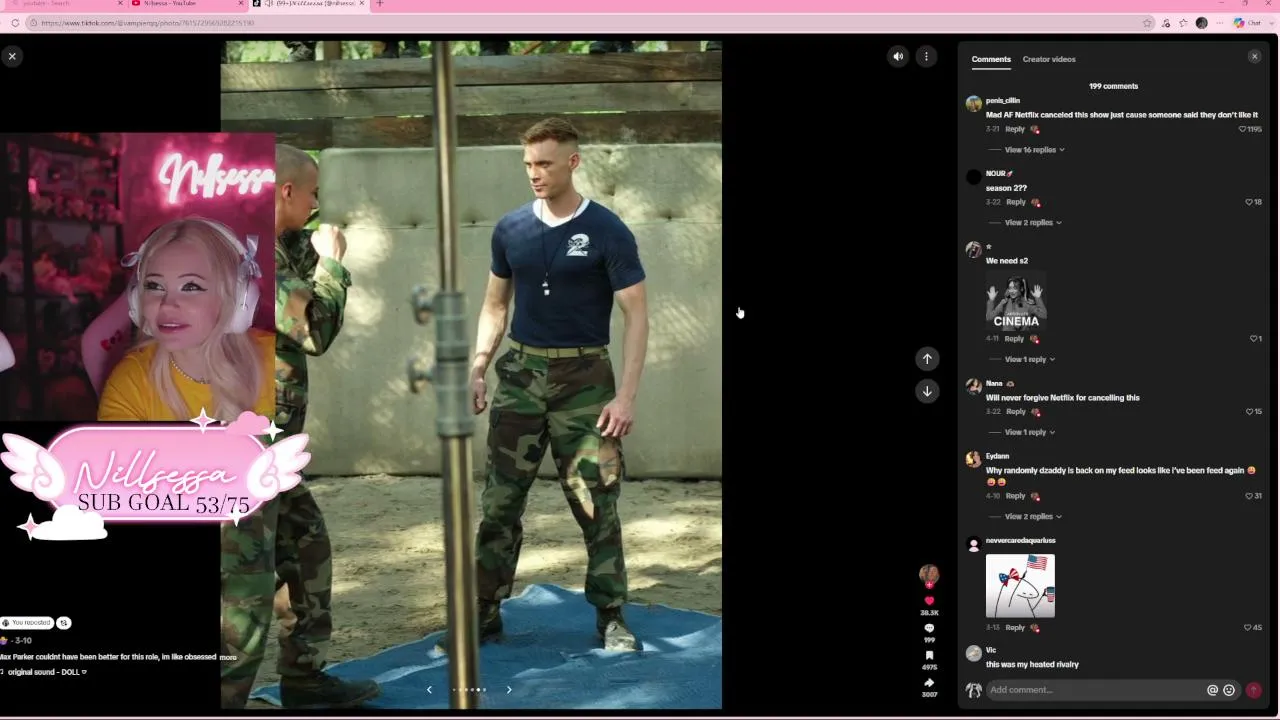Image resolution: width=1280 pixels, height=720 pixels.
Task: Open avatar of the 'We need s2' commenter
Action: tap(973, 250)
